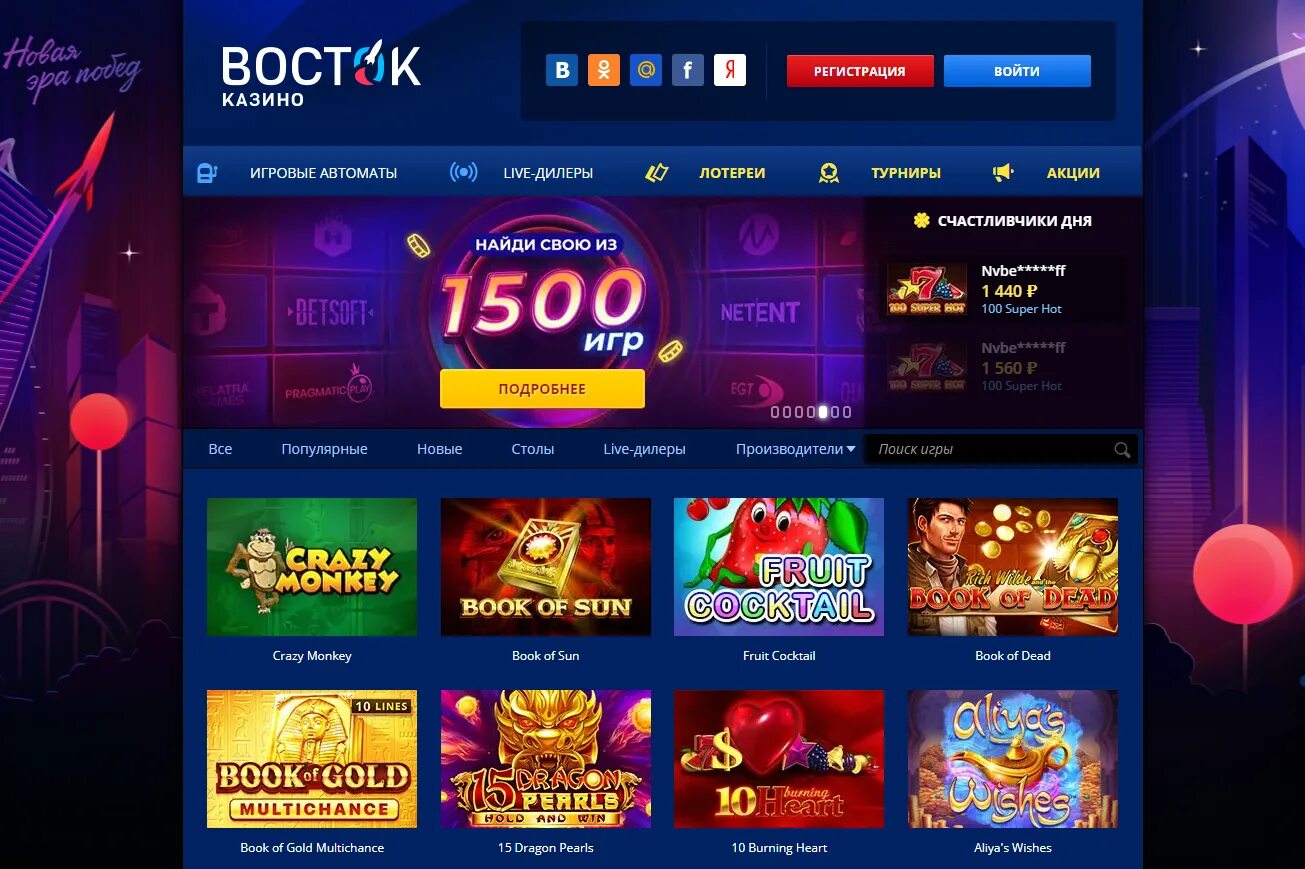Click the red Регистрация button
This screenshot has height=869, width=1305.
pos(860,71)
